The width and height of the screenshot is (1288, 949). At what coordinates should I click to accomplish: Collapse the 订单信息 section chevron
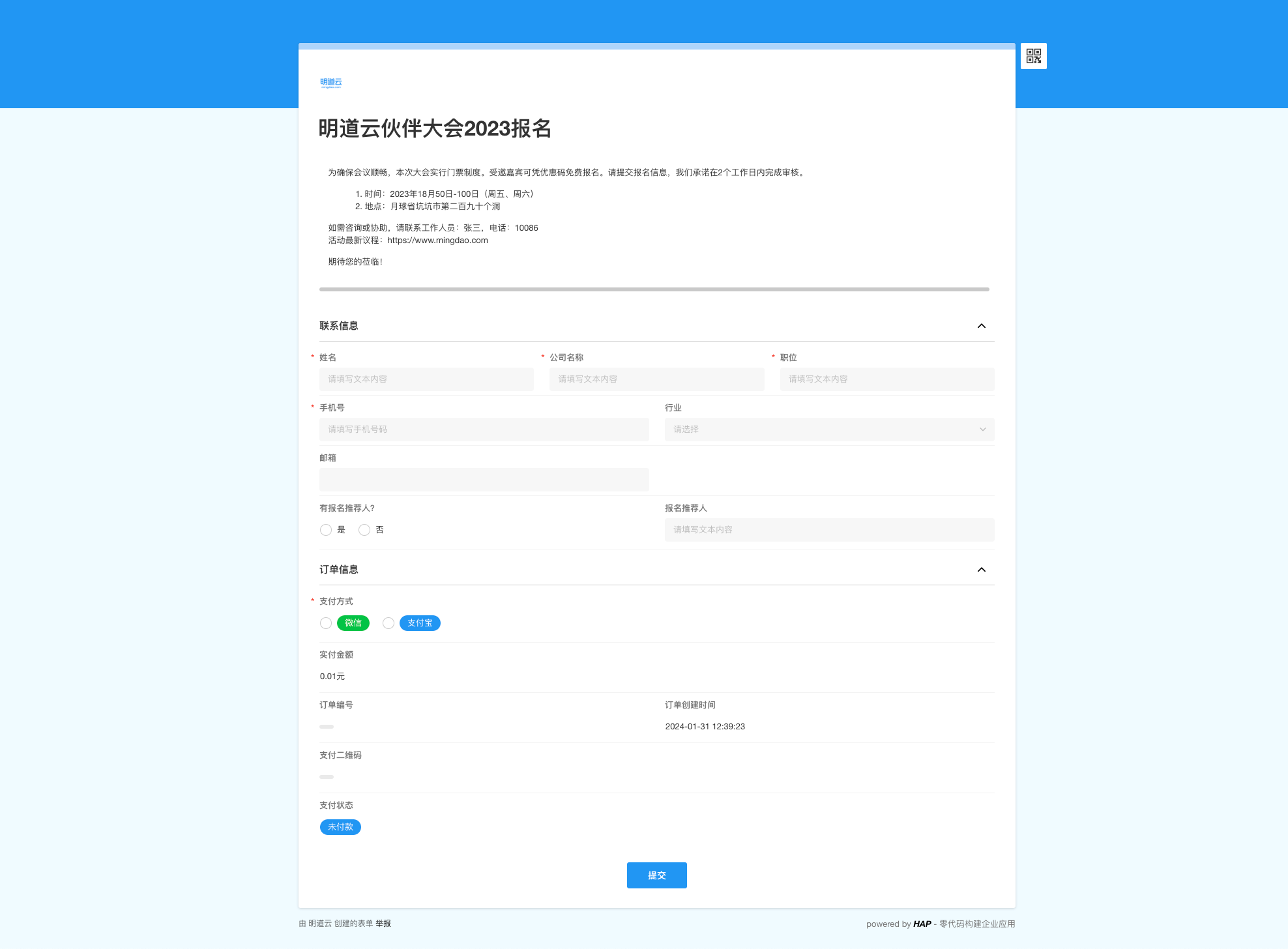(981, 570)
